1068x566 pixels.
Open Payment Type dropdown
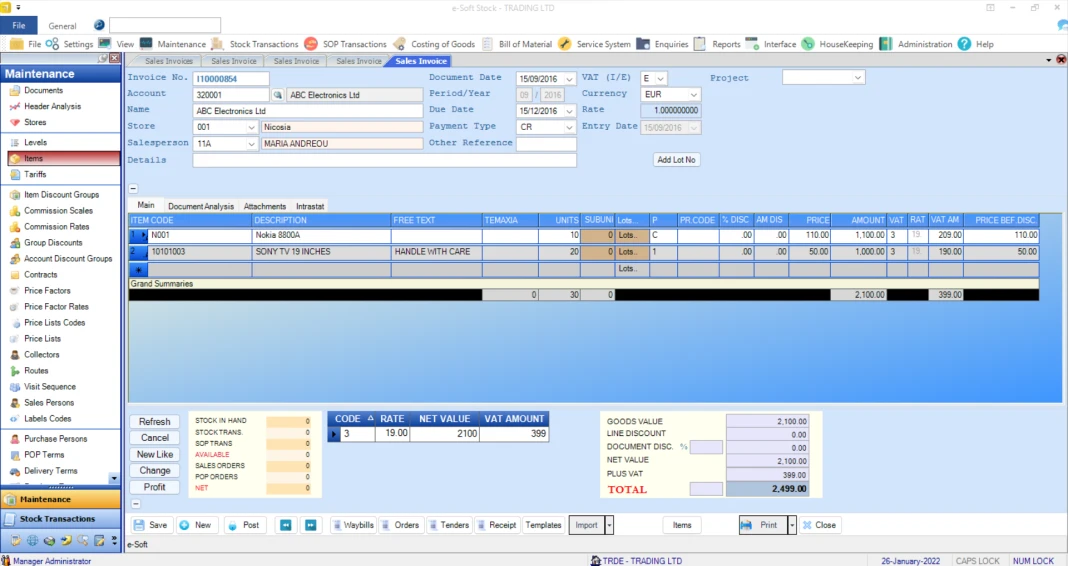click(x=569, y=127)
